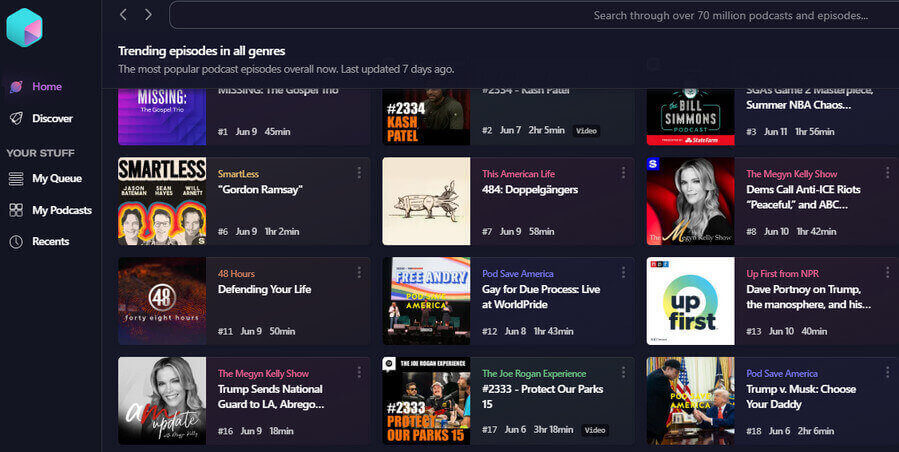Open My Podcasts in sidebar
The image size is (899, 452).
point(61,210)
